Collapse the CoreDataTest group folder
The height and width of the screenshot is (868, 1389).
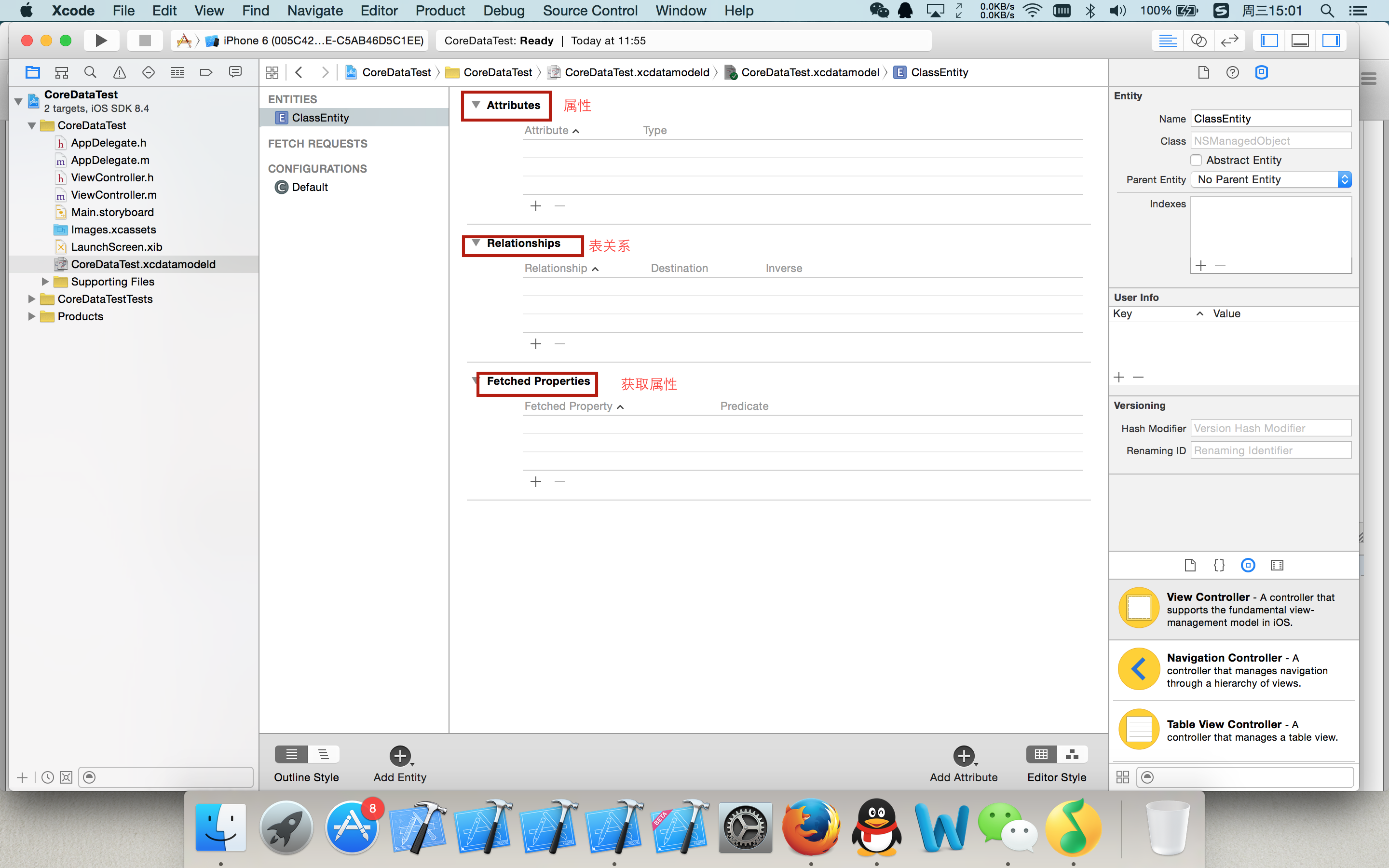(31, 125)
